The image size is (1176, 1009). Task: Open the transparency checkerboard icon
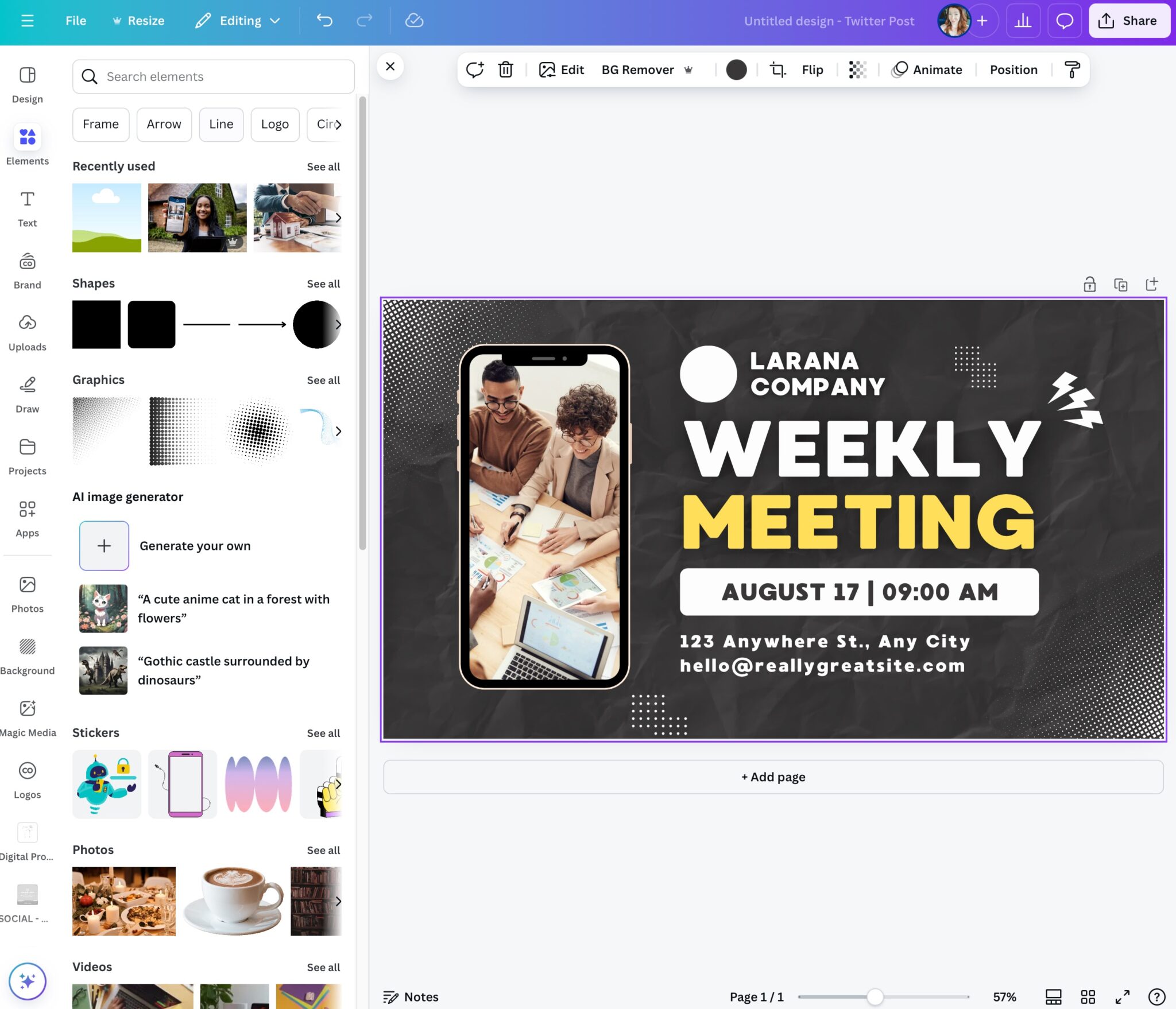[x=857, y=69]
